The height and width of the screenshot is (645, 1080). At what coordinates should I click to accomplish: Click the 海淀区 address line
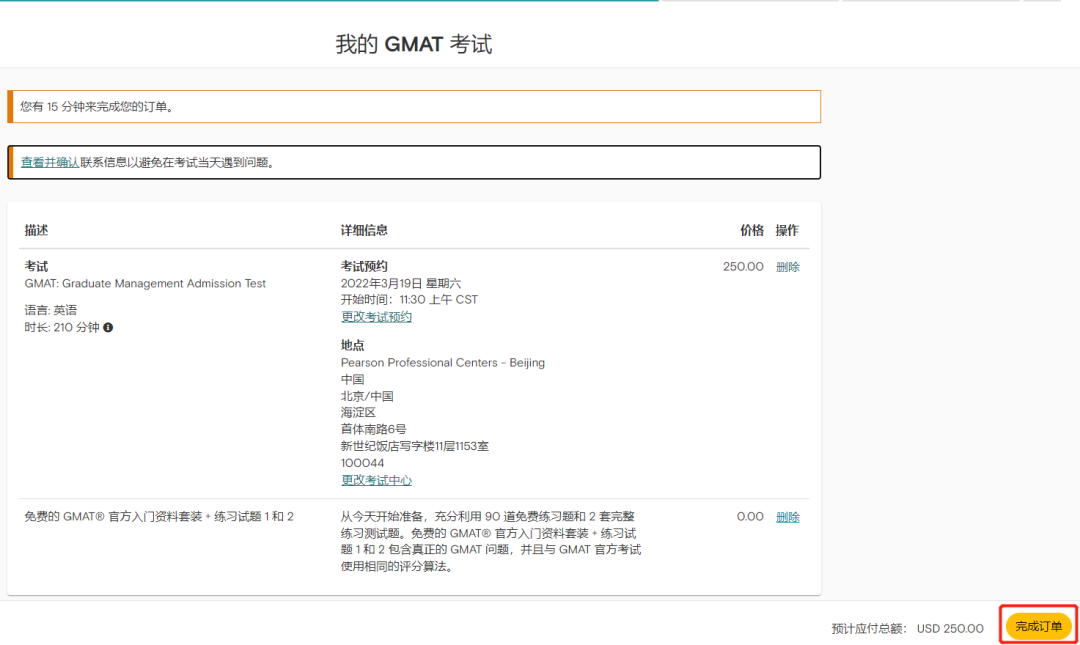358,413
